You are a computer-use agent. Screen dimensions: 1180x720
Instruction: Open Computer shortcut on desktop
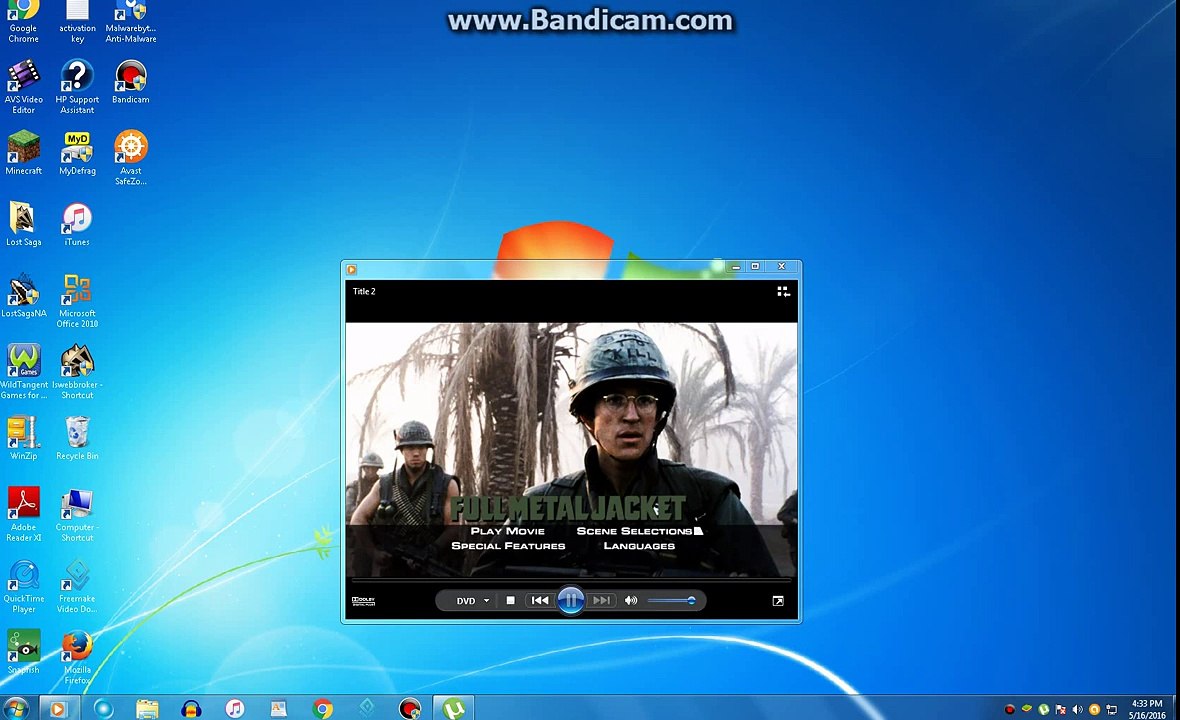pyautogui.click(x=77, y=514)
